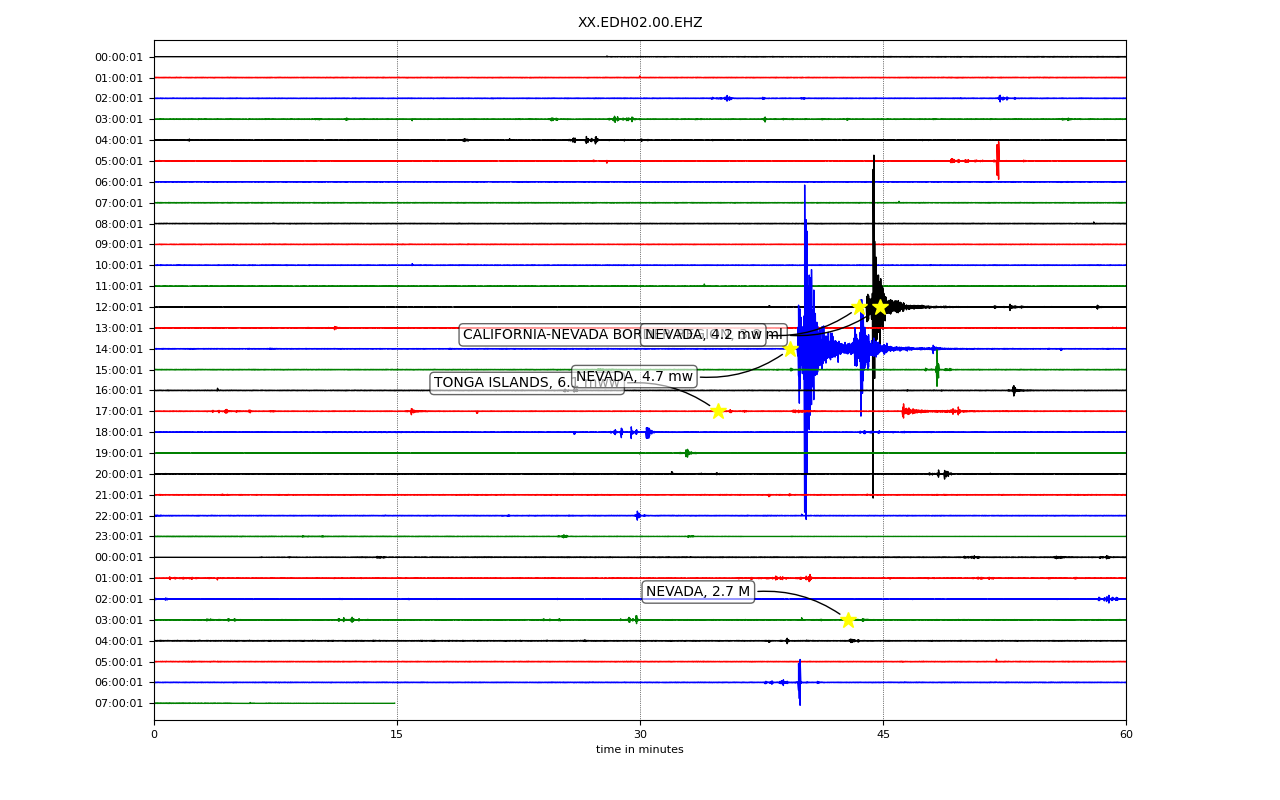
Task: Select the 17:00:01 row time label
Action: [x=121, y=411]
